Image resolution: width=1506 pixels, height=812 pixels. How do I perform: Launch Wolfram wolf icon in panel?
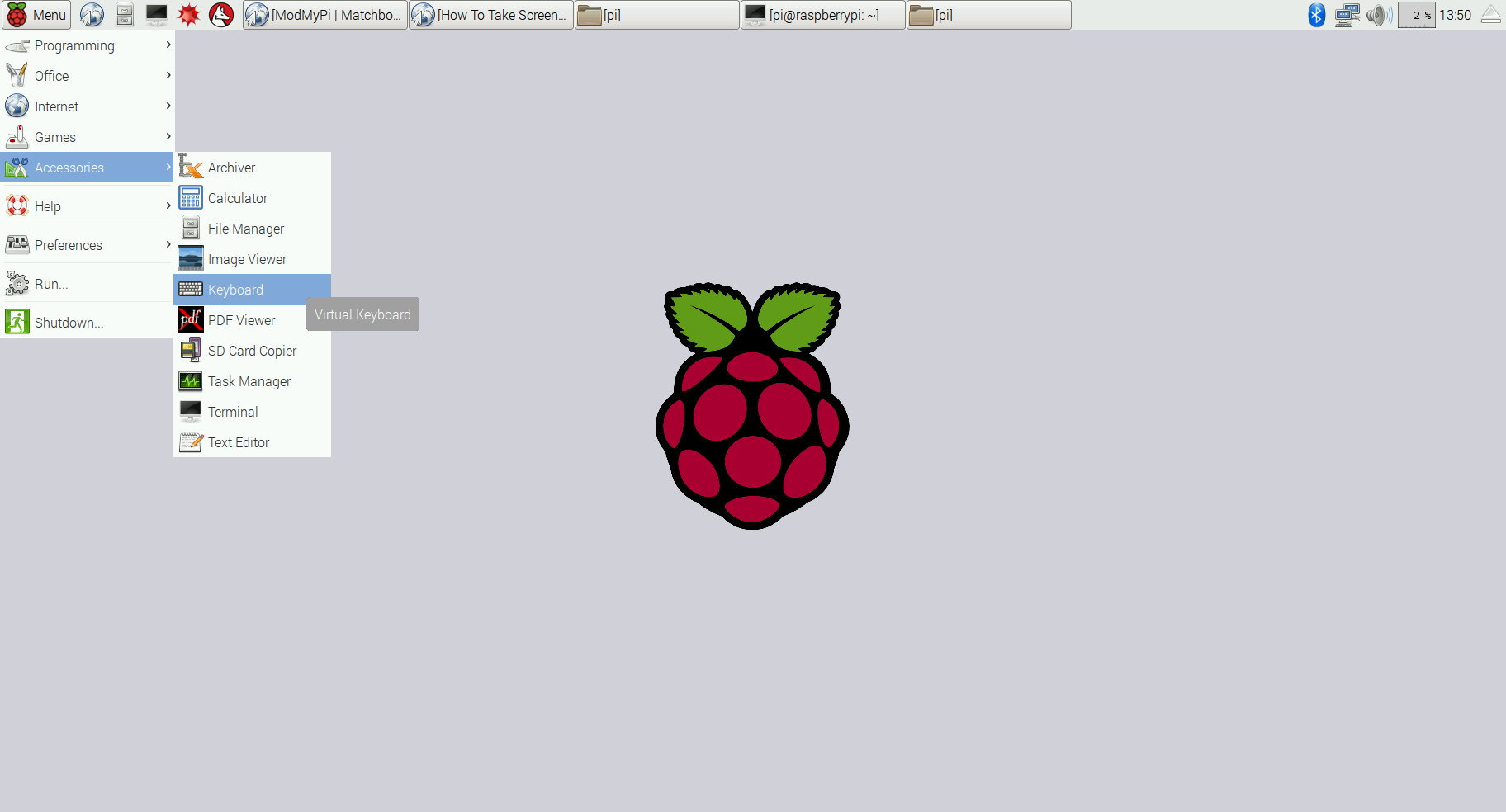pos(221,15)
